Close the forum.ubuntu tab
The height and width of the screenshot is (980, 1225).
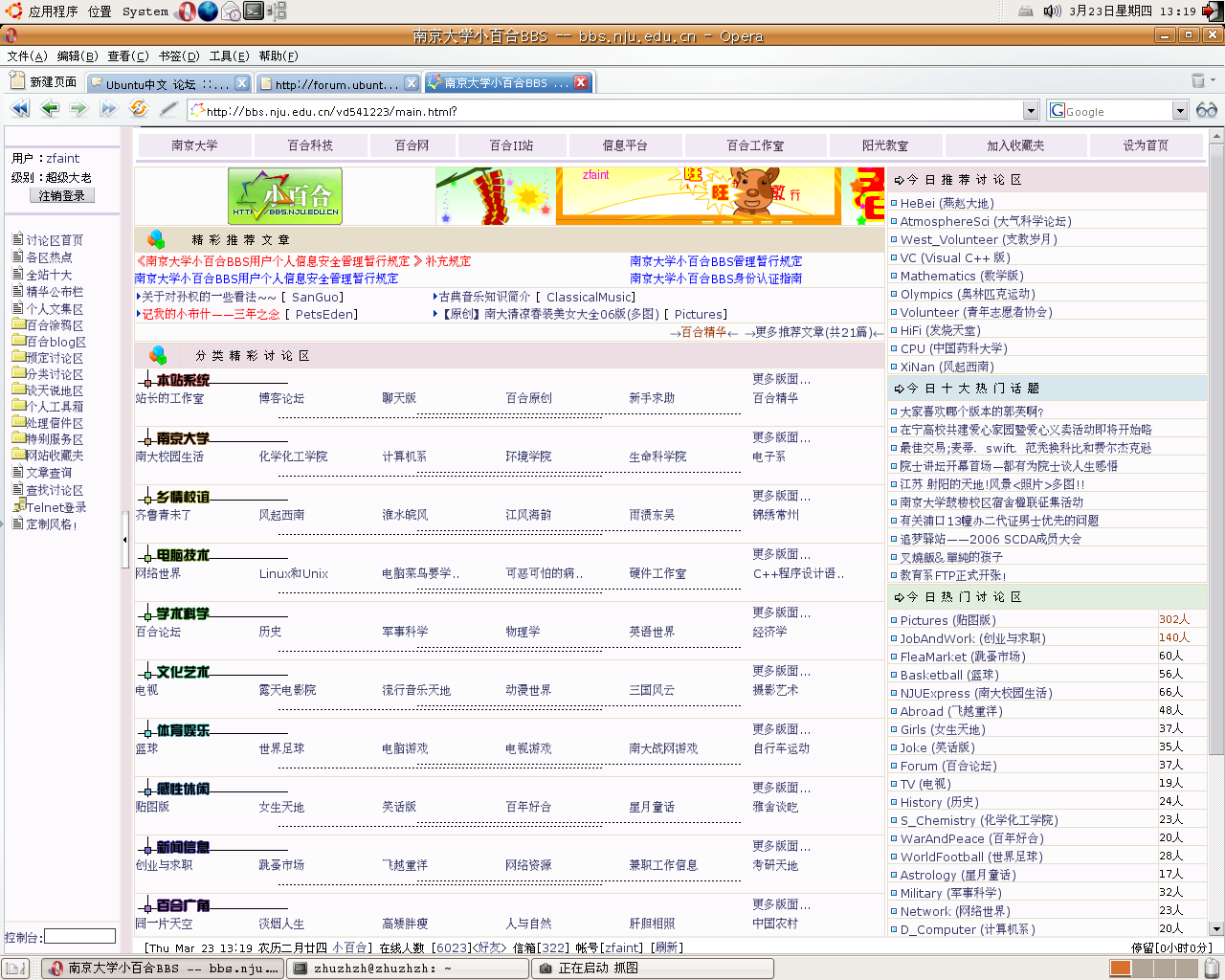click(411, 83)
